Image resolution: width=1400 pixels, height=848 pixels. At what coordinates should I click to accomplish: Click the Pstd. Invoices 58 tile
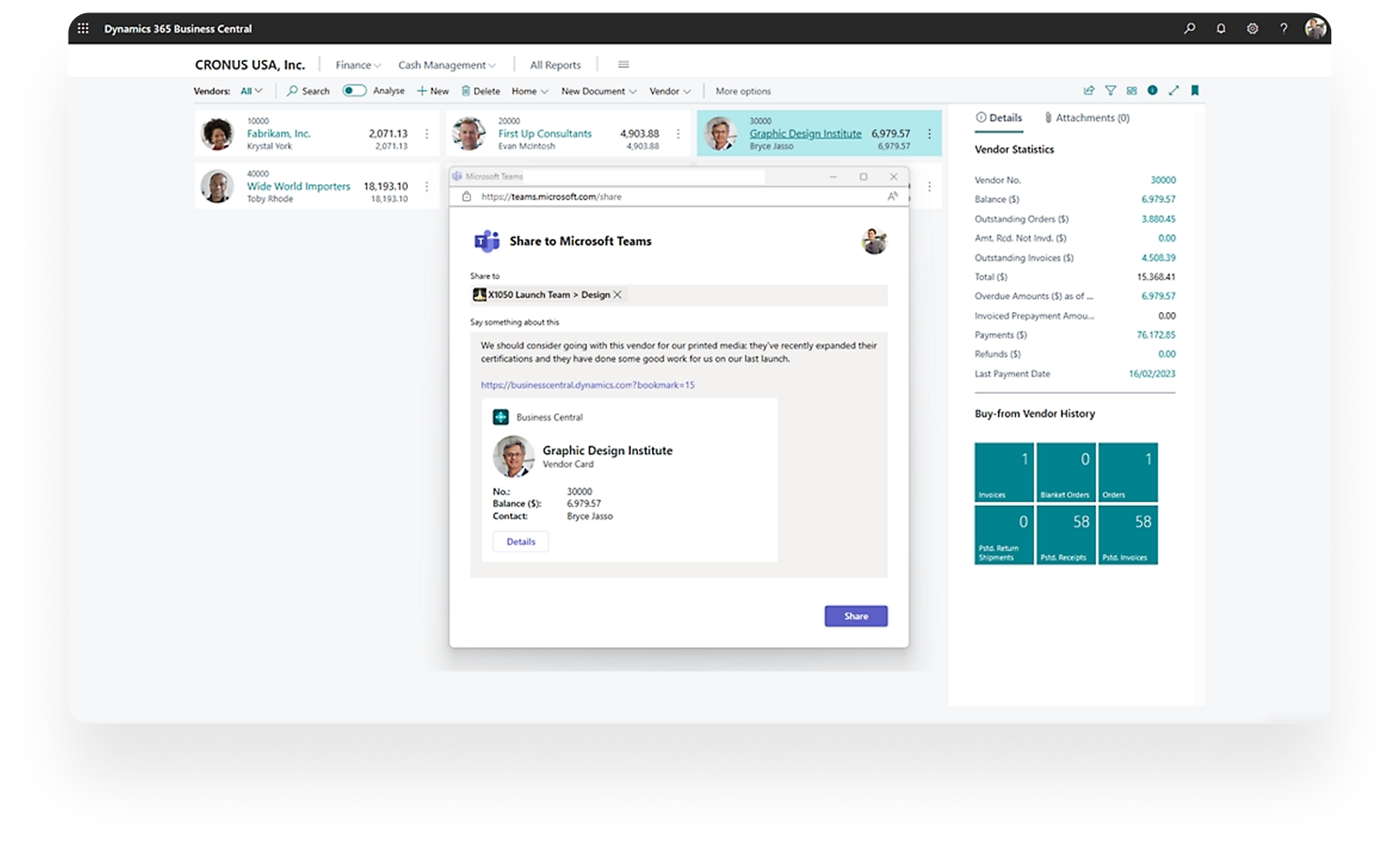click(1128, 534)
